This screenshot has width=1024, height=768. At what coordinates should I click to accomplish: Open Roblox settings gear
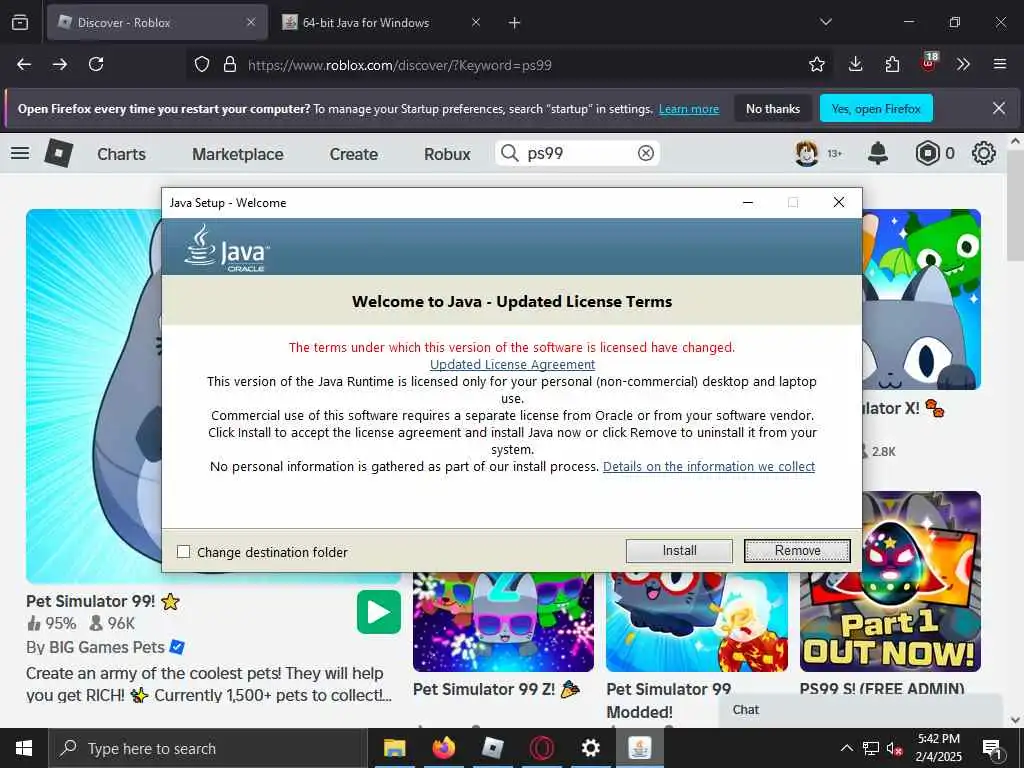coord(984,153)
